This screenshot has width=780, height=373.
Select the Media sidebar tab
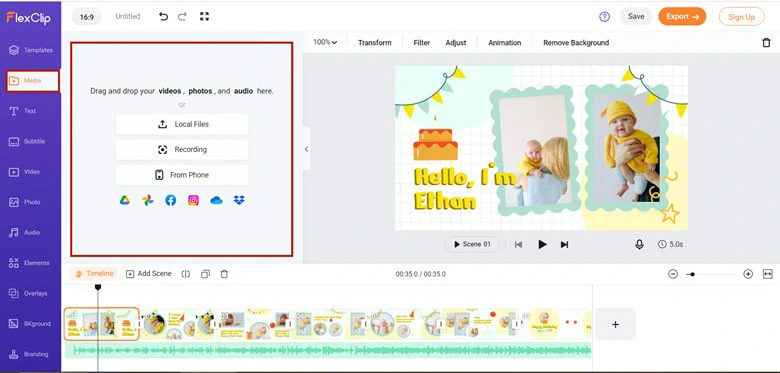pos(32,81)
